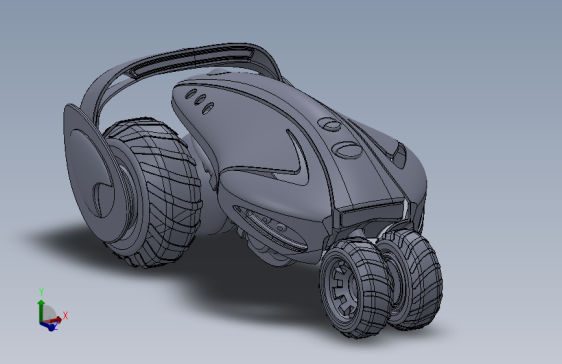
Task: Click the blue Z axis of the triad
Action: tap(48, 326)
